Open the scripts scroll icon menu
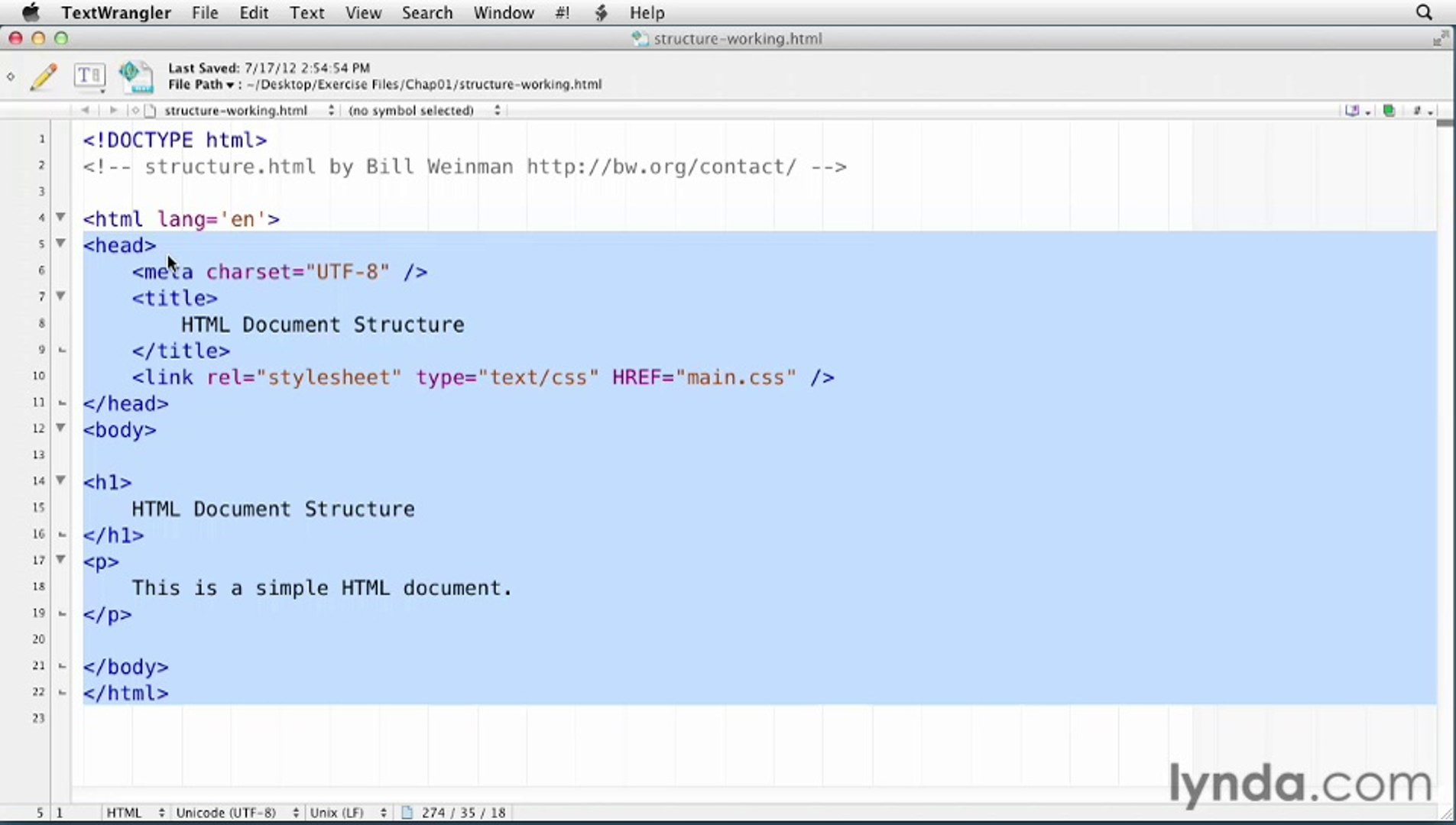 coord(601,13)
